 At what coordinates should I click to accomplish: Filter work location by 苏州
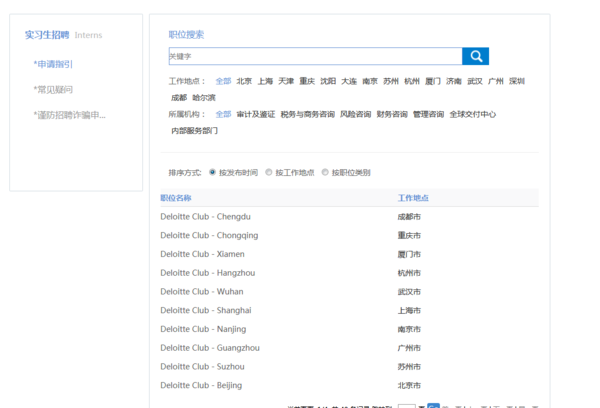coord(391,81)
